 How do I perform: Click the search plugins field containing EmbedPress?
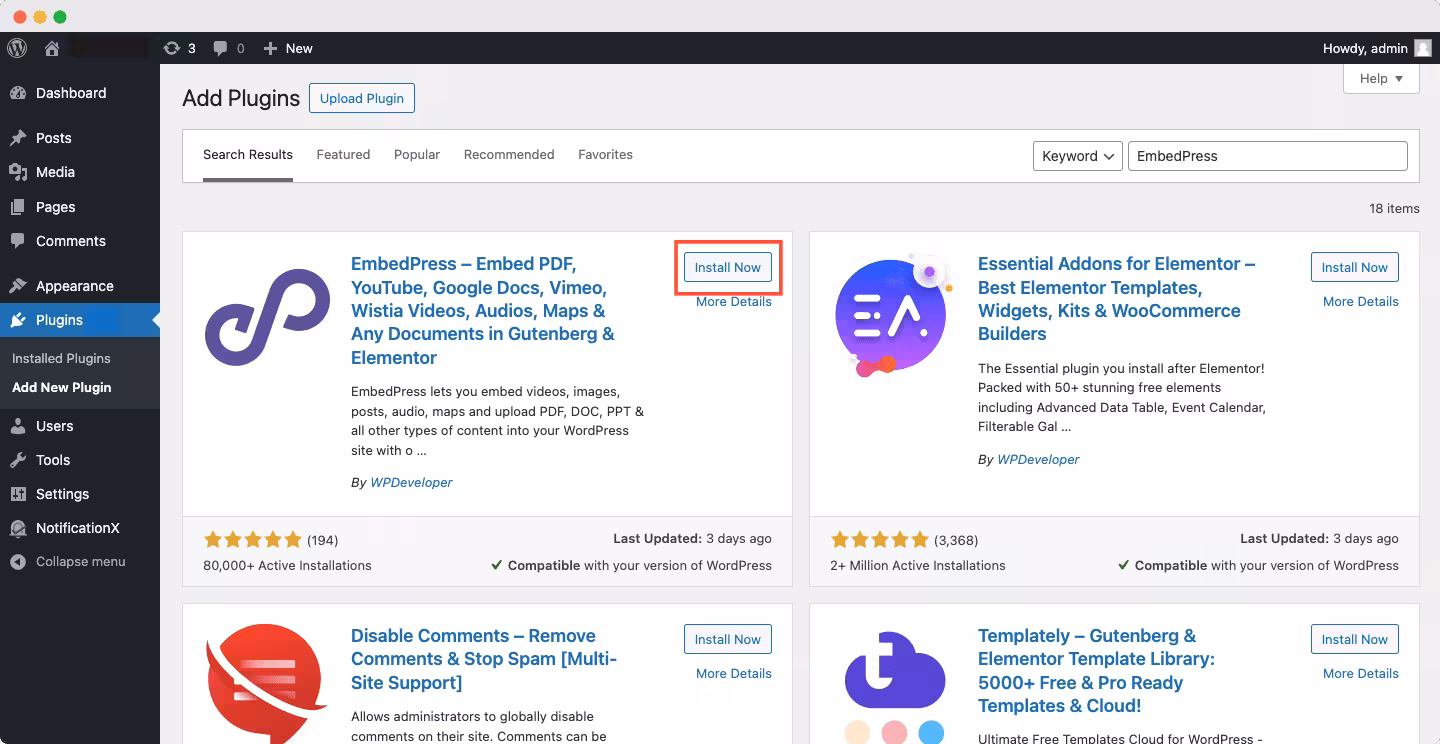pyautogui.click(x=1267, y=156)
